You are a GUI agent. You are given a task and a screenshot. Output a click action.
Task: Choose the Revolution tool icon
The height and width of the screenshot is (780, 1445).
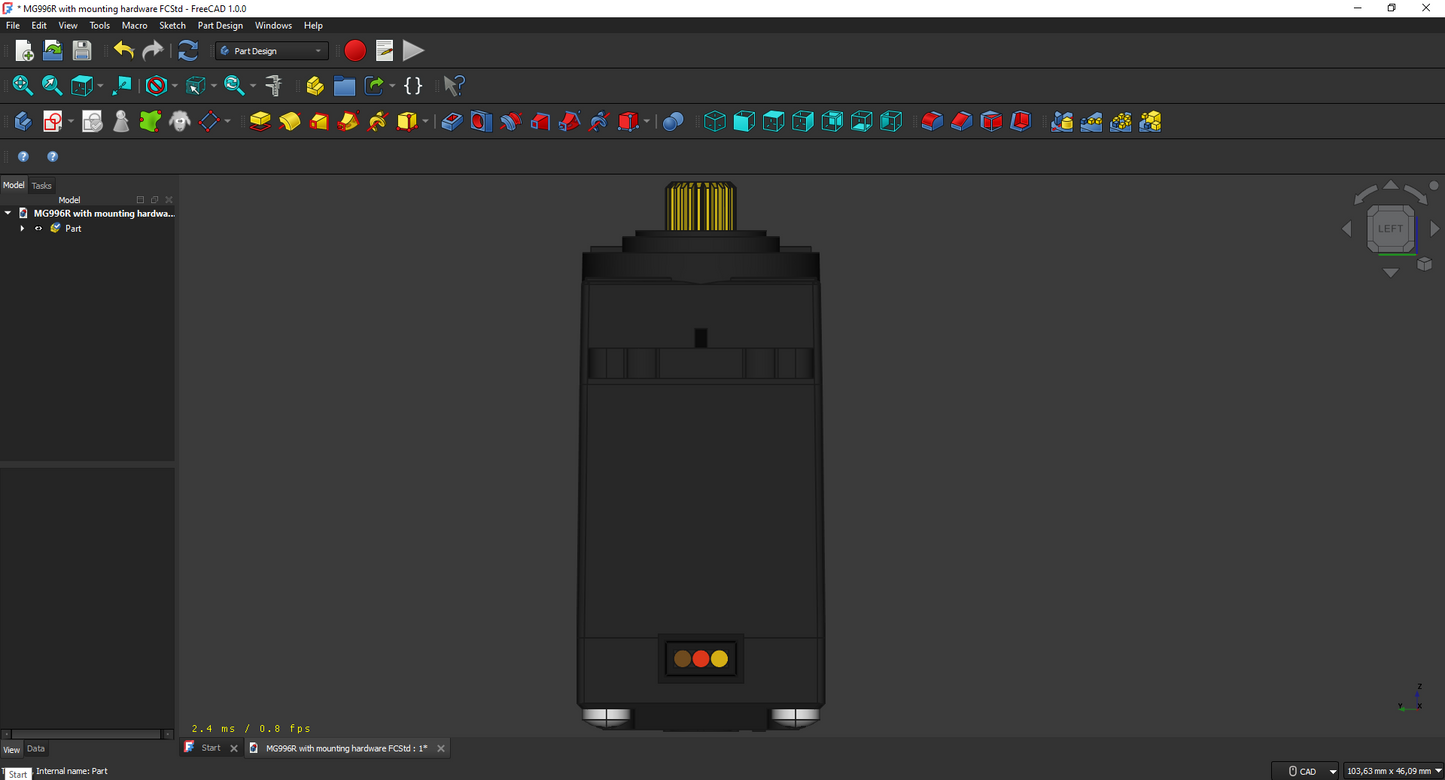pyautogui.click(x=290, y=121)
